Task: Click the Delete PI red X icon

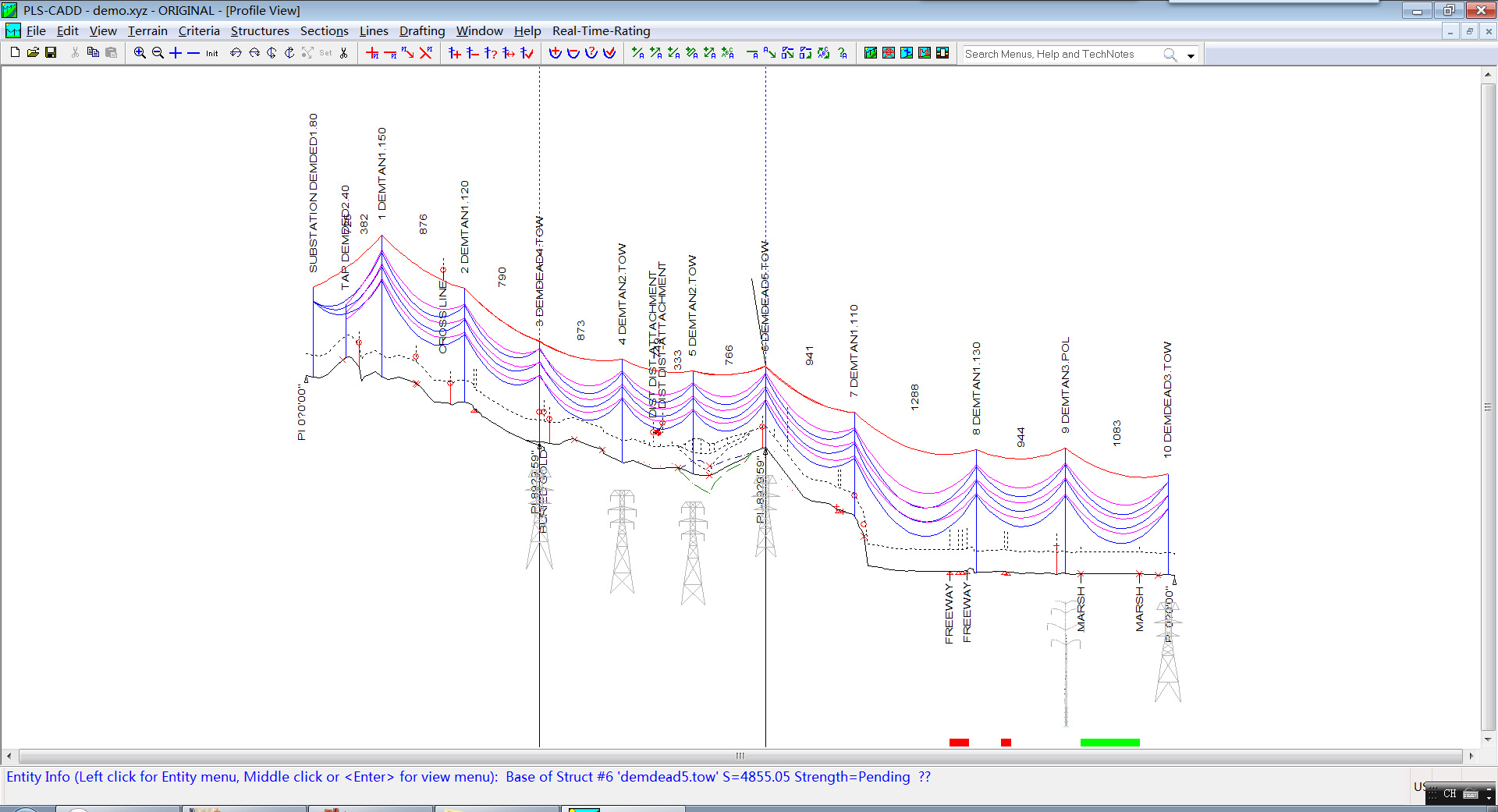Action: 426,53
